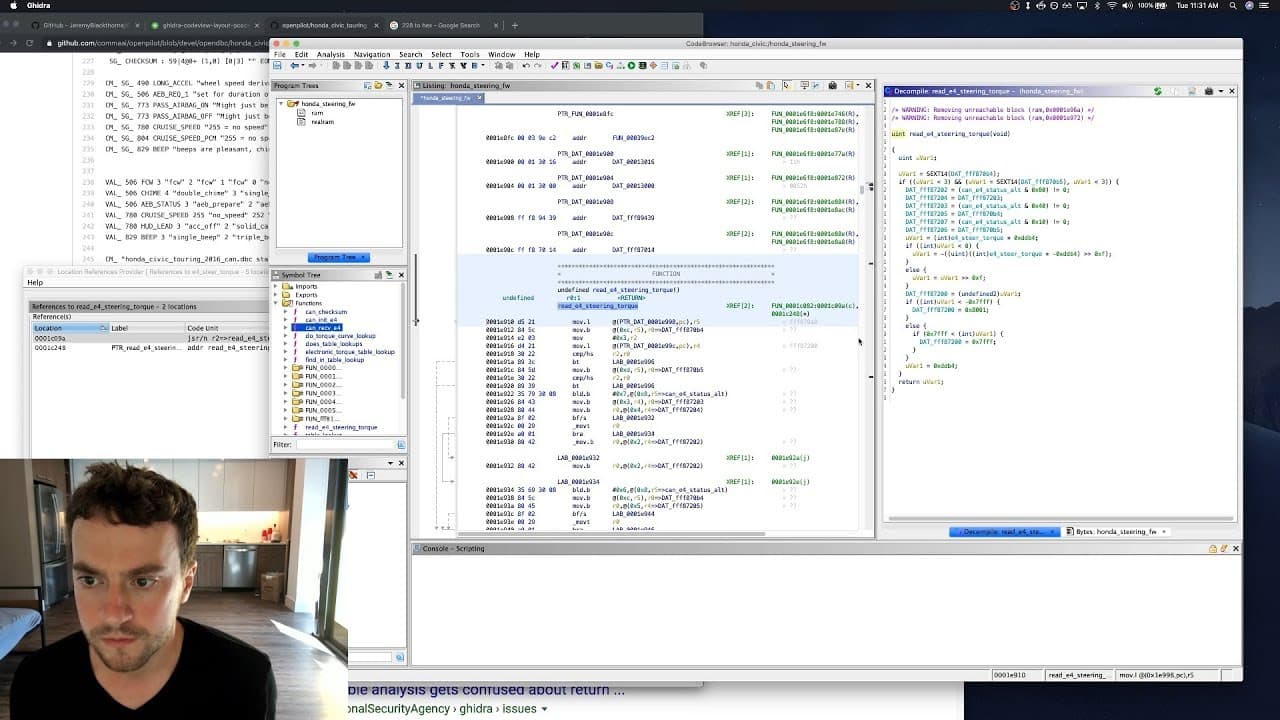Click the open folder icon in Program Trees header
Viewport: 1280px width, 720px height.
pyautogui.click(x=379, y=85)
